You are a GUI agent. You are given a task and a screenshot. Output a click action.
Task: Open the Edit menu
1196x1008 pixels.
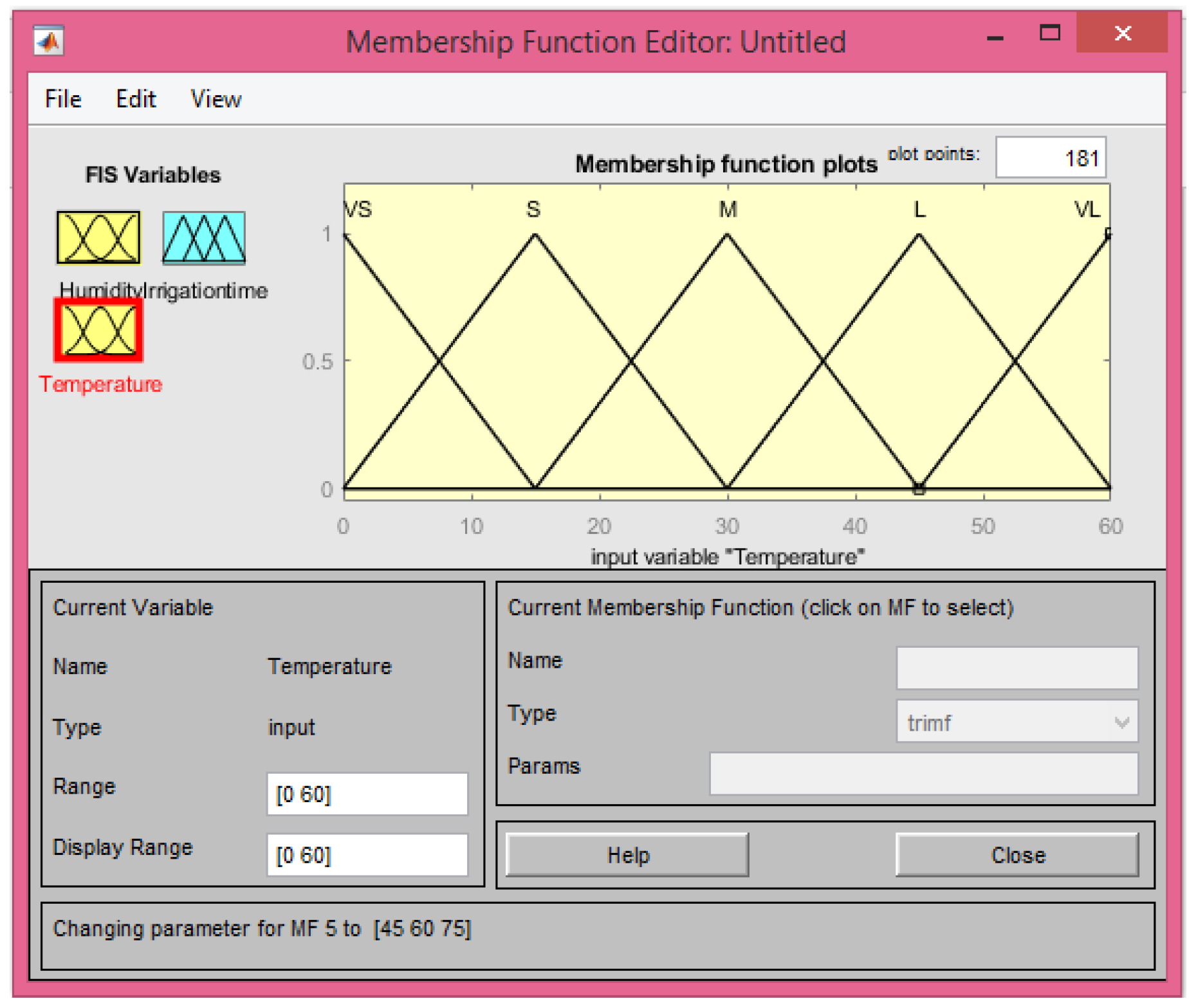click(x=135, y=99)
